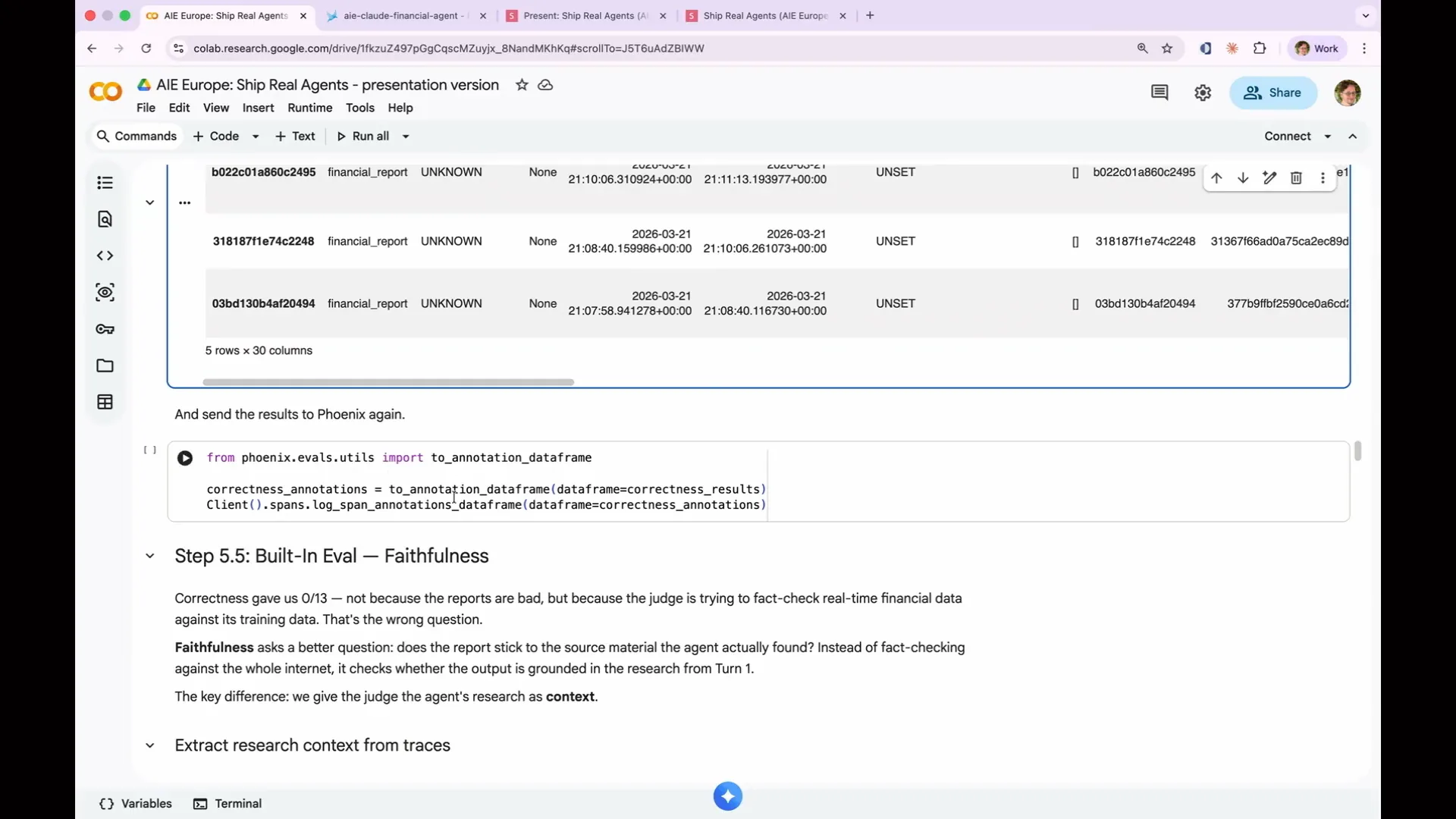The image size is (1456, 819).
Task: Click the Connect runtime button
Action: (1288, 136)
